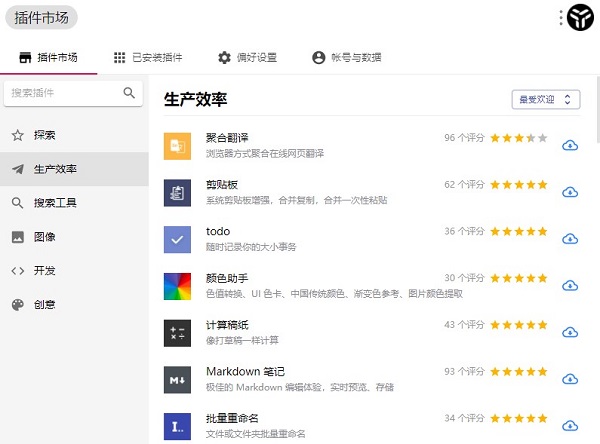This screenshot has width=600, height=444.
Task: Open the 最受欢迎 sort dropdown
Action: coord(545,99)
